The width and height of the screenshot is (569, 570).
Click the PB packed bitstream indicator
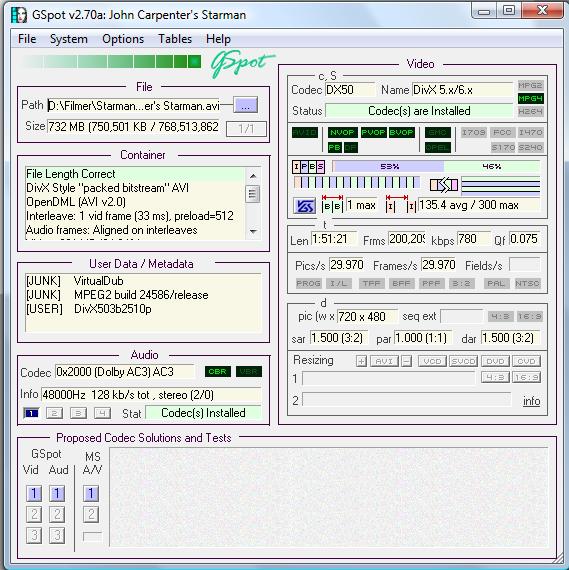(x=334, y=147)
